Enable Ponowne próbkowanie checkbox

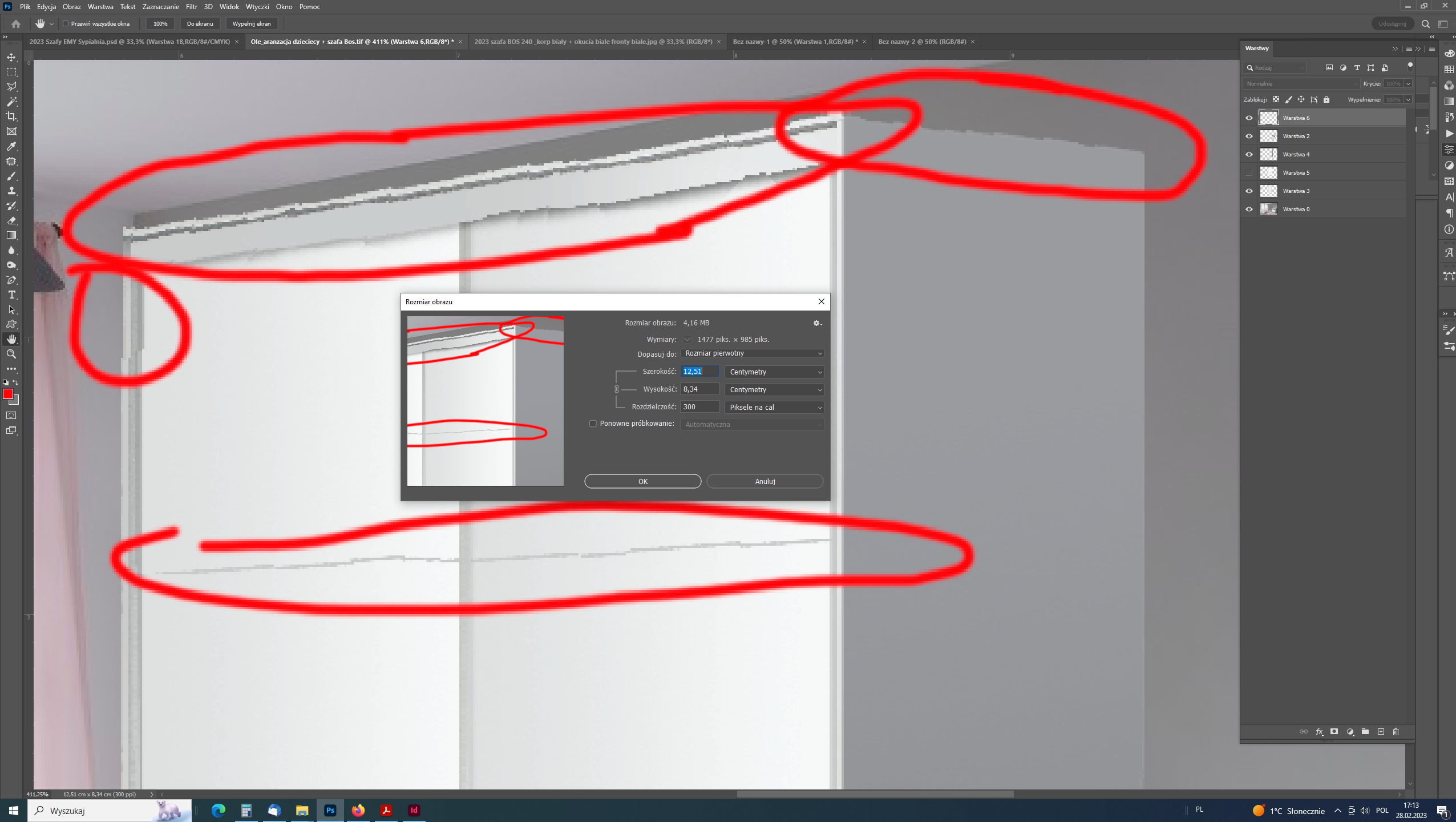click(x=593, y=424)
